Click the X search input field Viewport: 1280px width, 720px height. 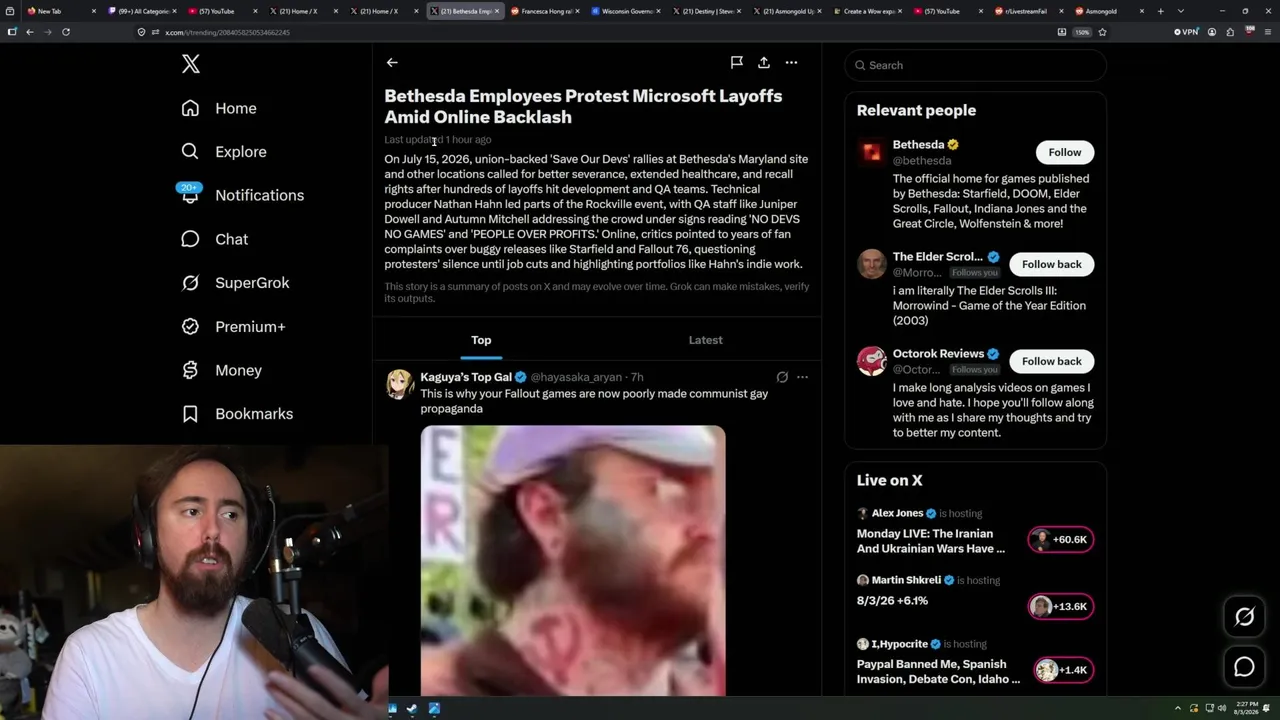tap(975, 65)
